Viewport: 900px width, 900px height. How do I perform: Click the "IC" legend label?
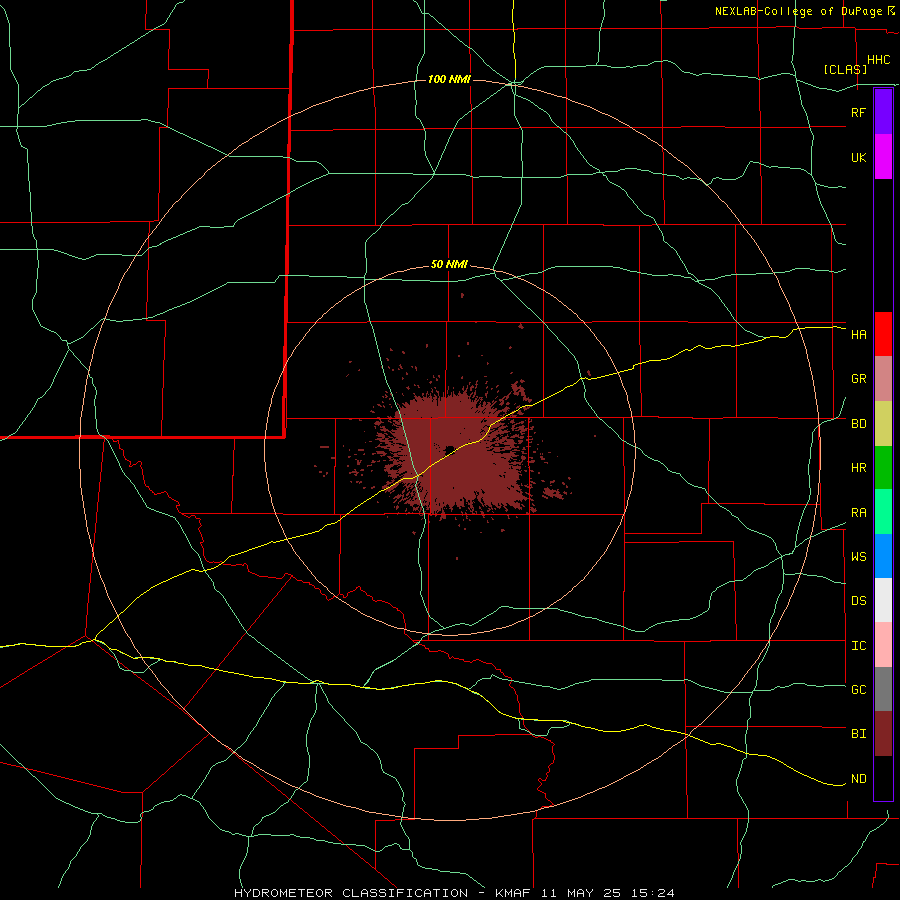coord(858,646)
